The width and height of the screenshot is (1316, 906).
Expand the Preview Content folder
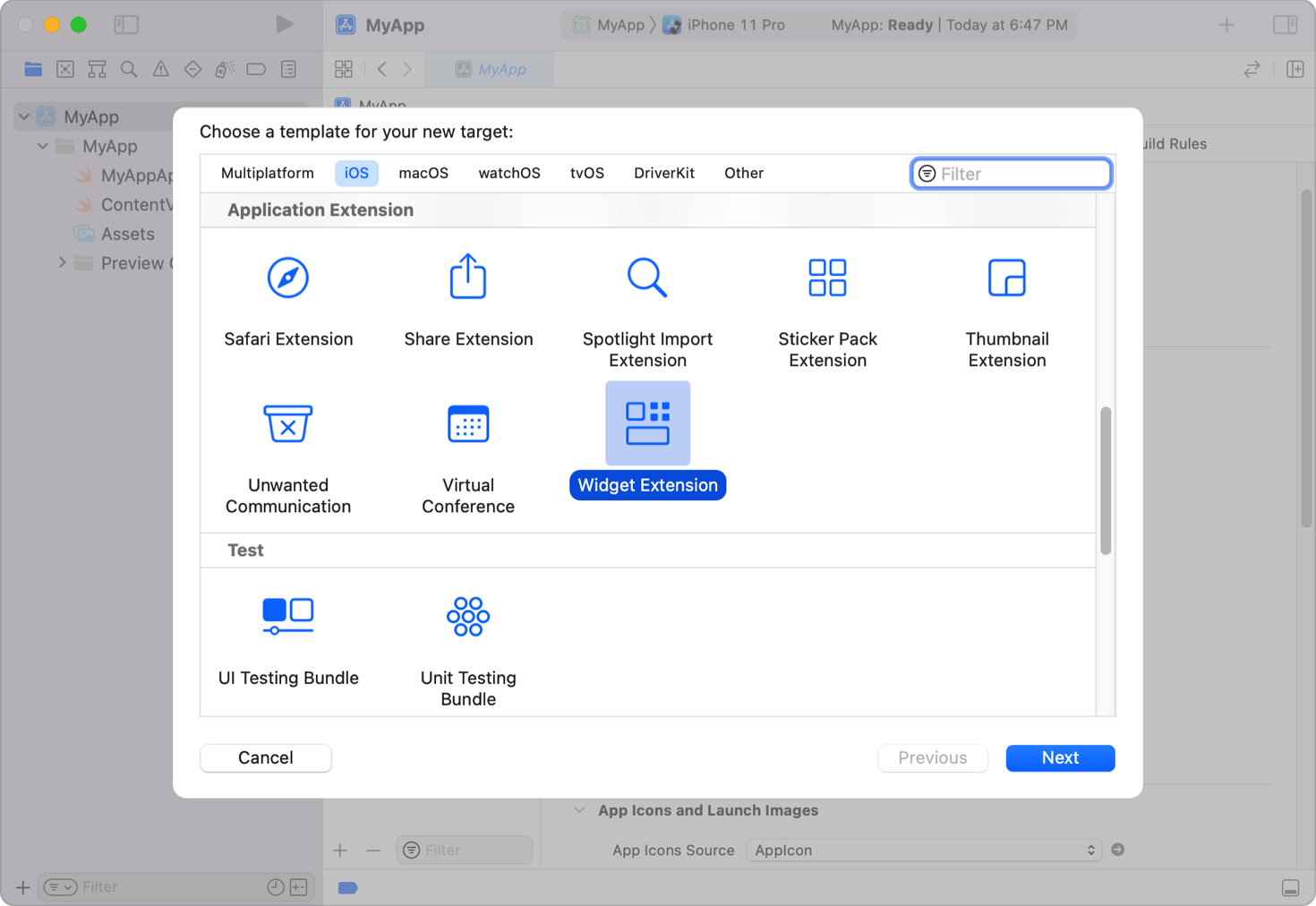click(62, 263)
